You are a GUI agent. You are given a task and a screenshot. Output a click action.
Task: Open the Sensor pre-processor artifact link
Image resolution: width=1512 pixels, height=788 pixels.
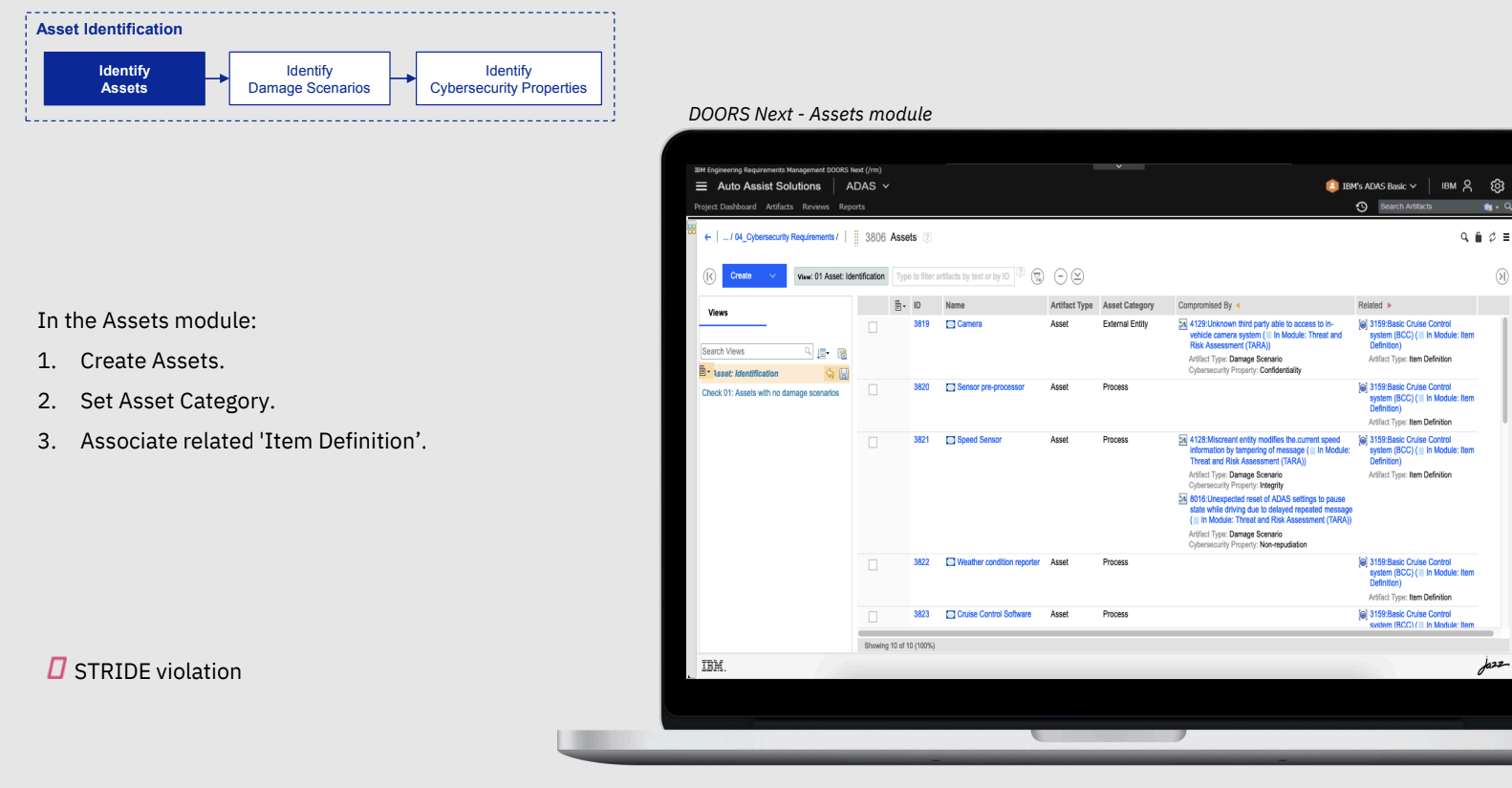point(990,387)
